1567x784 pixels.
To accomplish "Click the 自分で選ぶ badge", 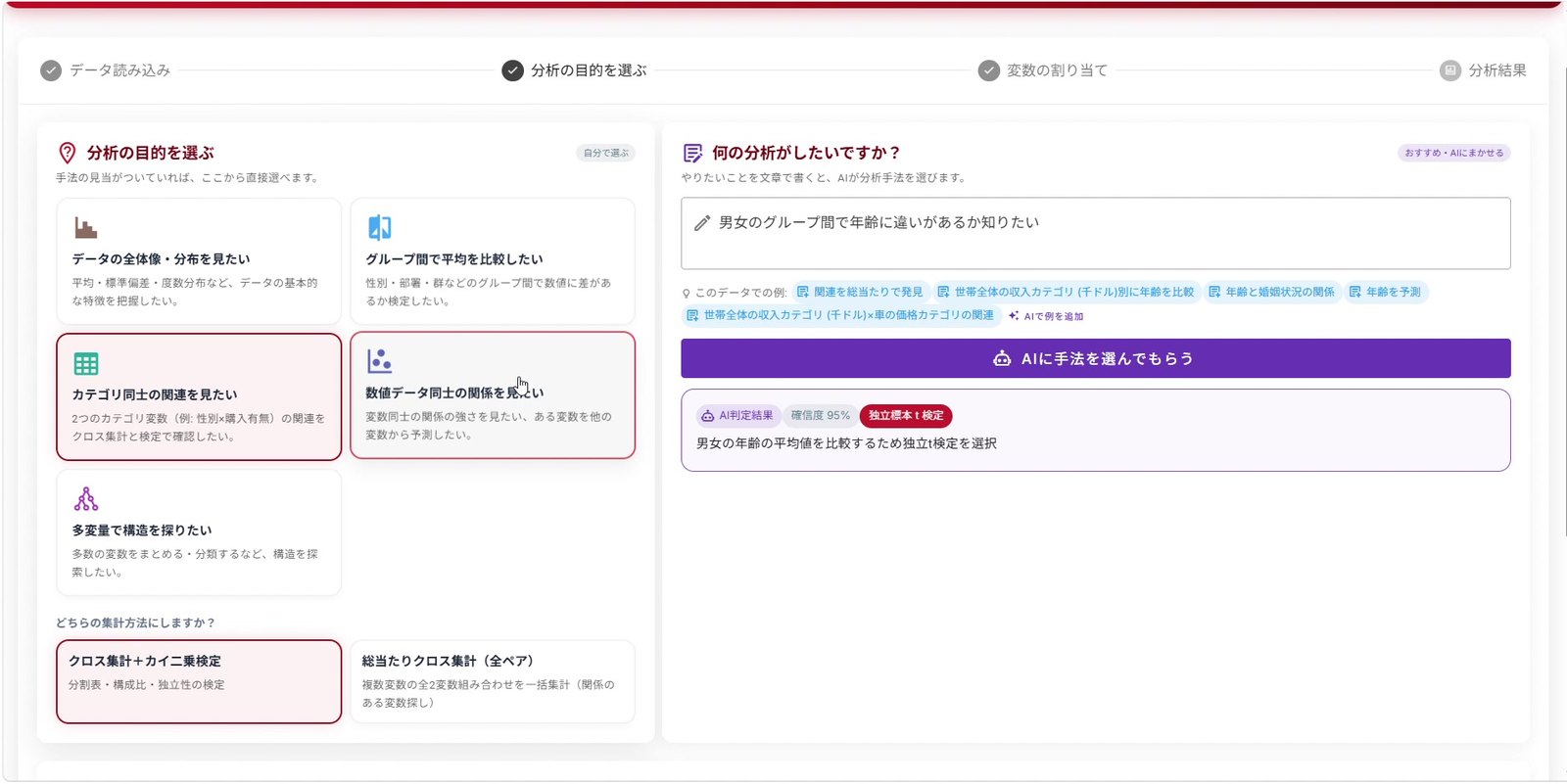I will pyautogui.click(x=606, y=153).
